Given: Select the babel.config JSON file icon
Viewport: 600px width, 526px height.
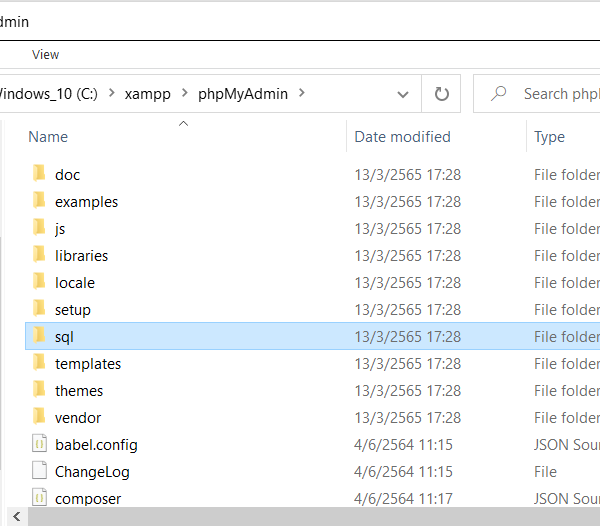Looking at the screenshot, I should (x=39, y=444).
